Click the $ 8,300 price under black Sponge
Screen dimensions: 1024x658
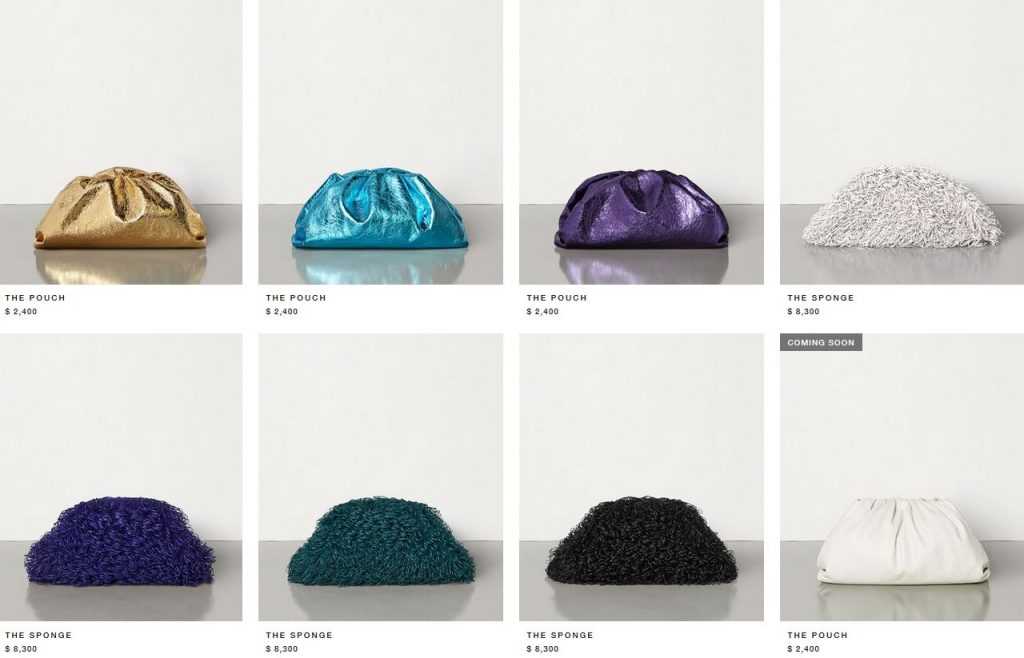point(543,649)
